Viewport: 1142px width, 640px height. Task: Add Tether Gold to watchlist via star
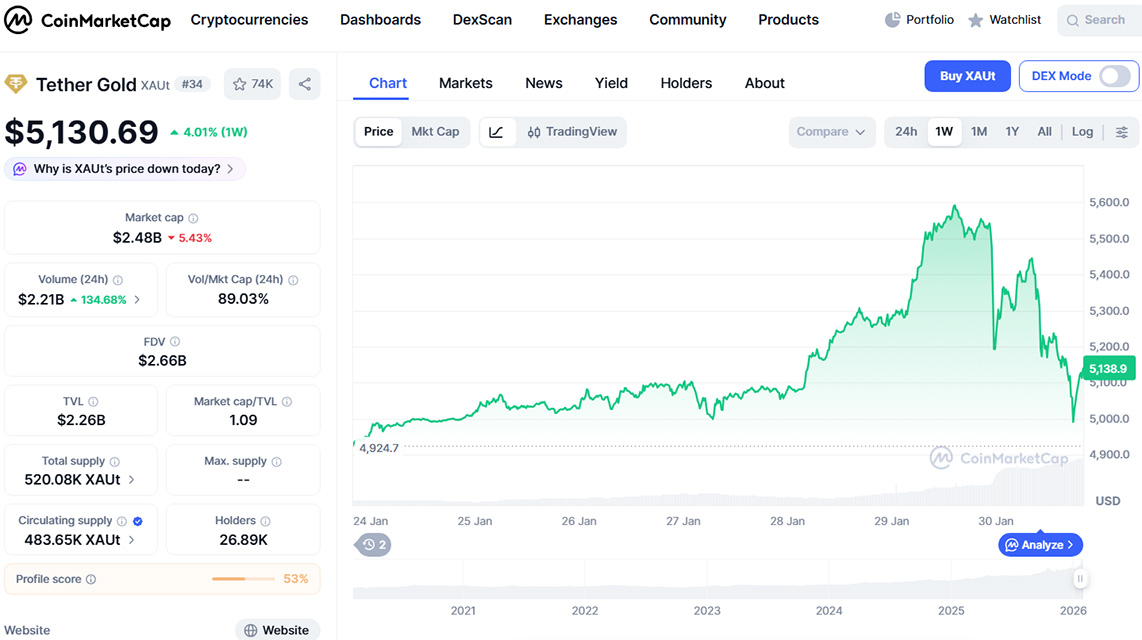point(252,84)
